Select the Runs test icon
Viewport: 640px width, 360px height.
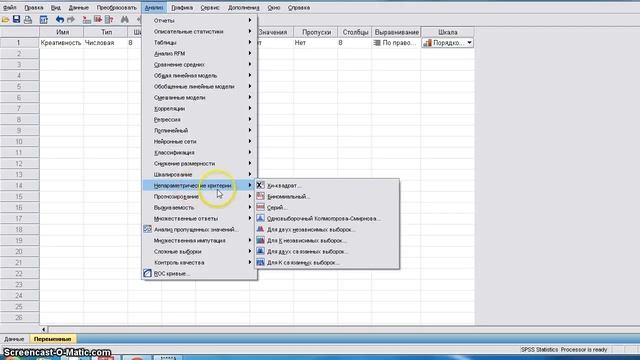(260, 207)
